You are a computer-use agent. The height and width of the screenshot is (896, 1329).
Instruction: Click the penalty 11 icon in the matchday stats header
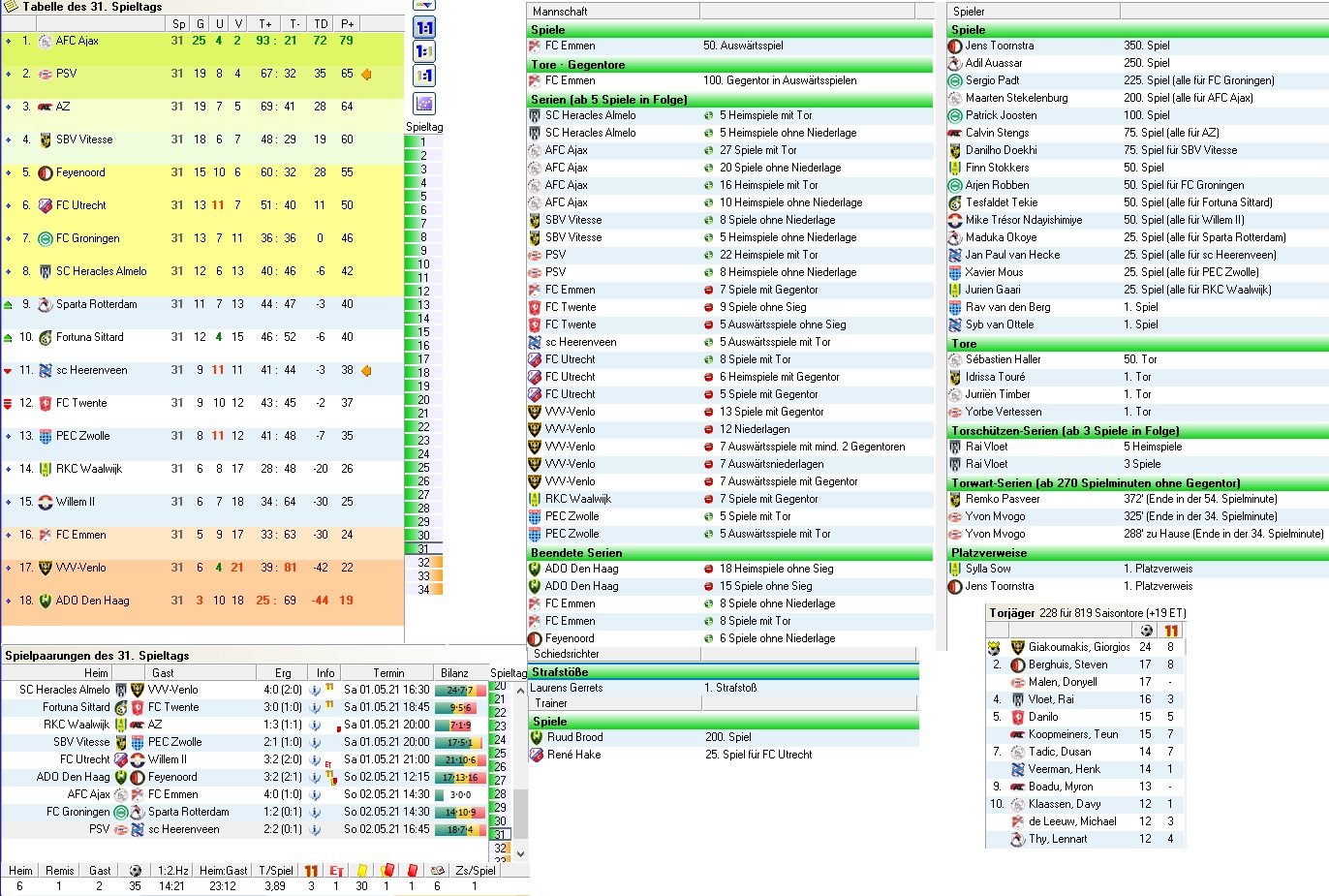311,871
